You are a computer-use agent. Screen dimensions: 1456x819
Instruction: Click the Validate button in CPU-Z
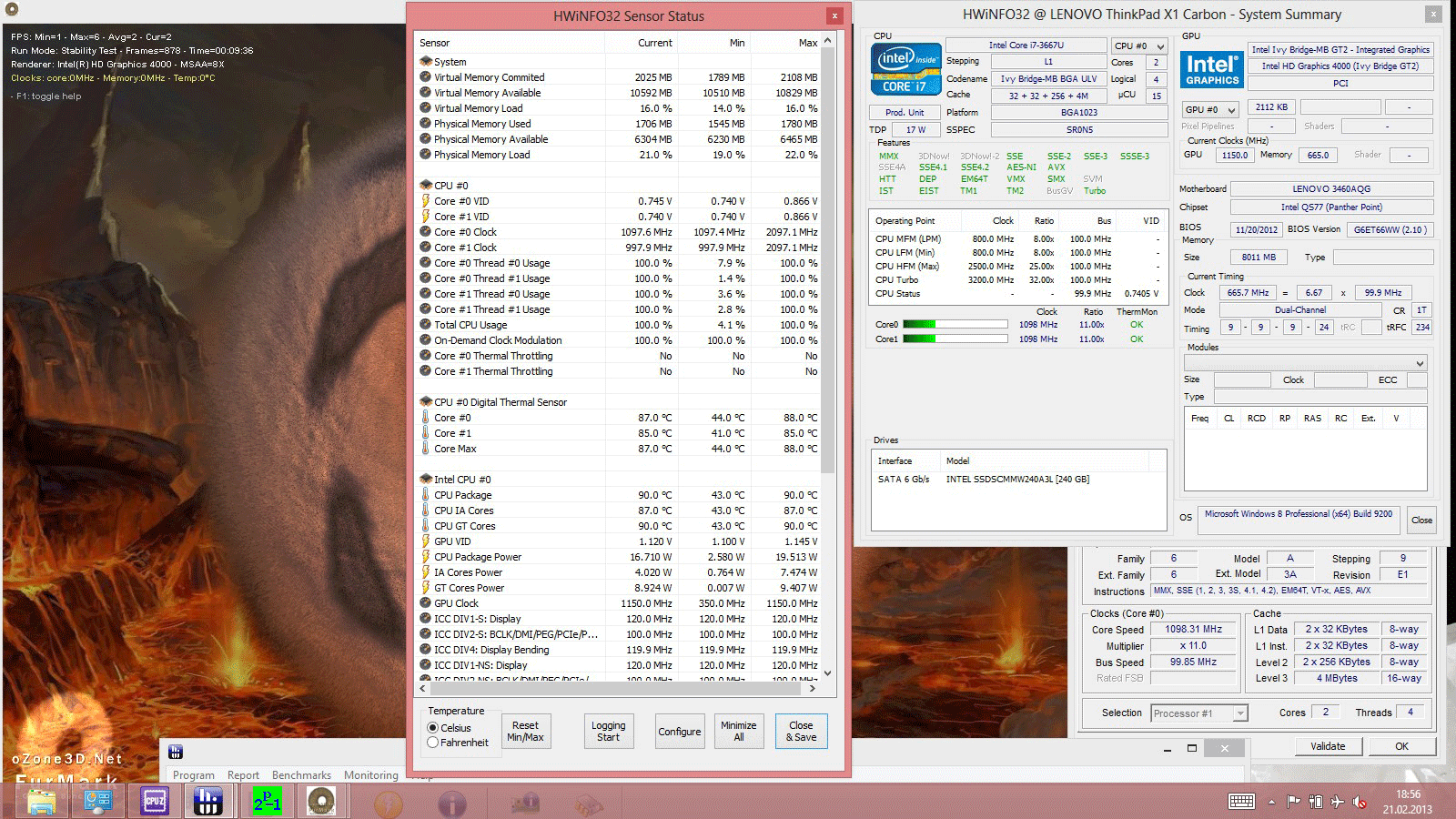(x=1328, y=746)
